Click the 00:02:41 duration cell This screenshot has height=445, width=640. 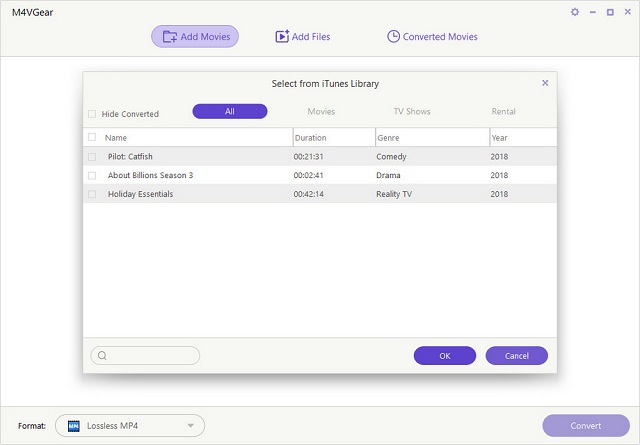tap(308, 176)
